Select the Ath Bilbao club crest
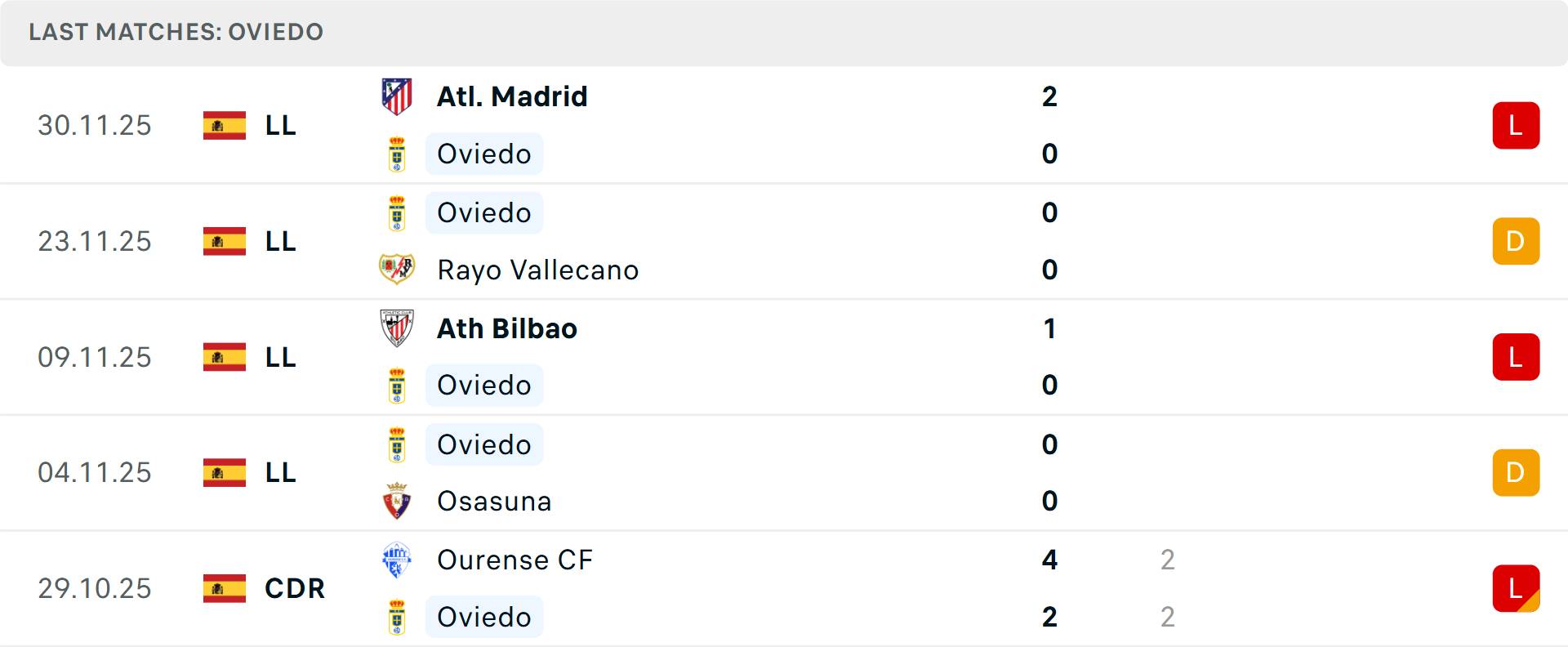1568x647 pixels. 397,328
